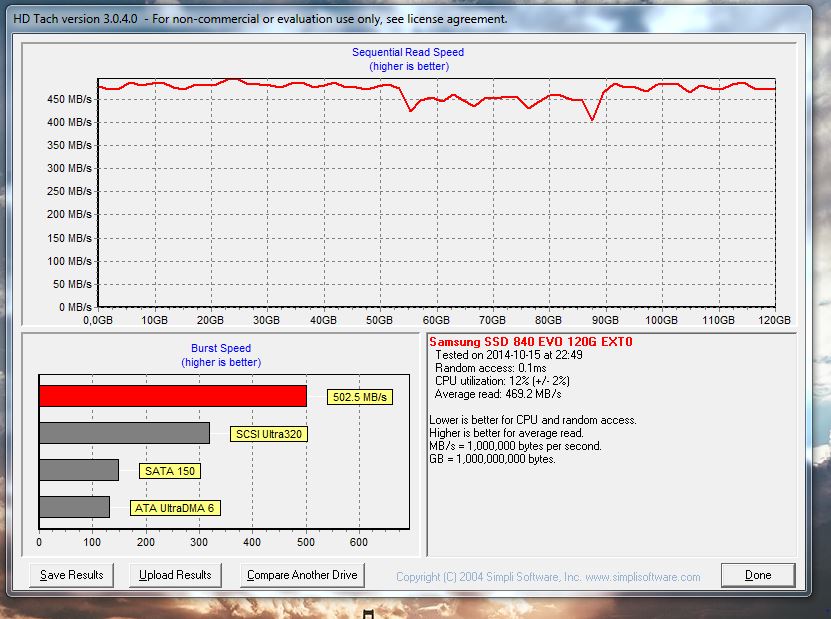Click the red burst speed bar
Image resolution: width=831 pixels, height=619 pixels.
(172, 396)
